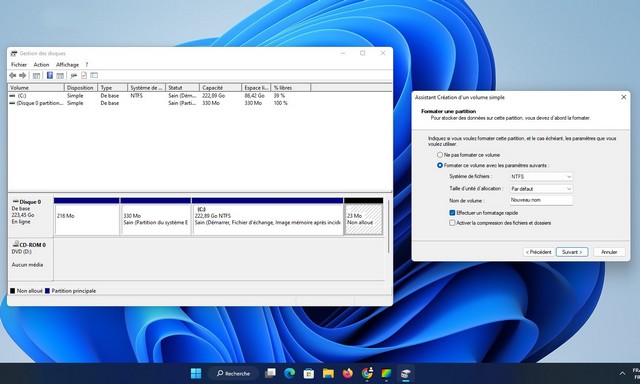Sort by the Statut column header
The width and height of the screenshot is (640, 384).
click(182, 88)
